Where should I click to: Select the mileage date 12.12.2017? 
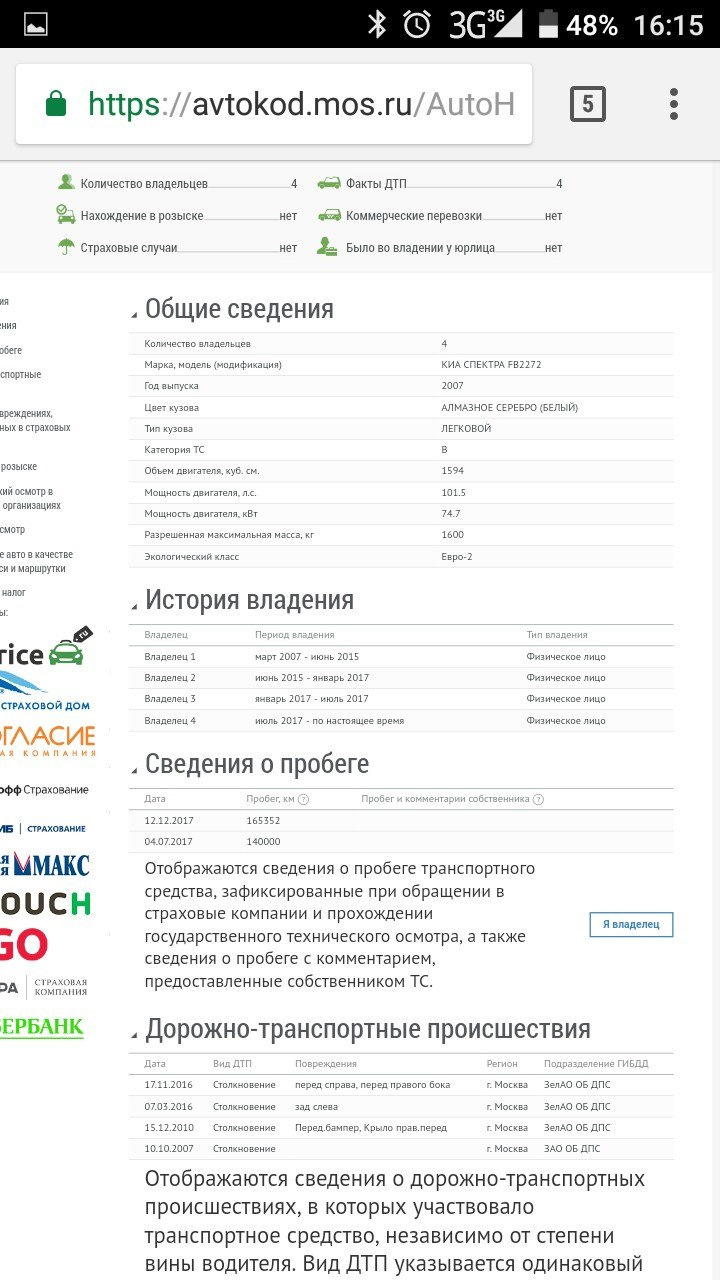pyautogui.click(x=168, y=820)
